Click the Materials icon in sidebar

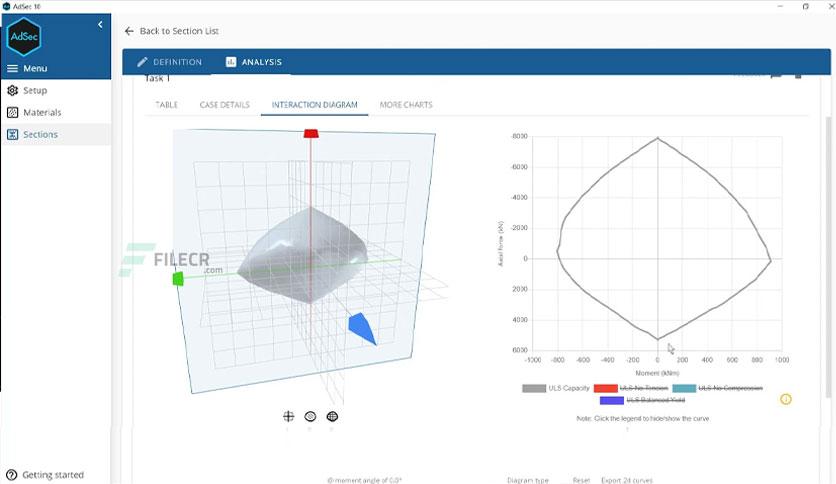coord(12,112)
